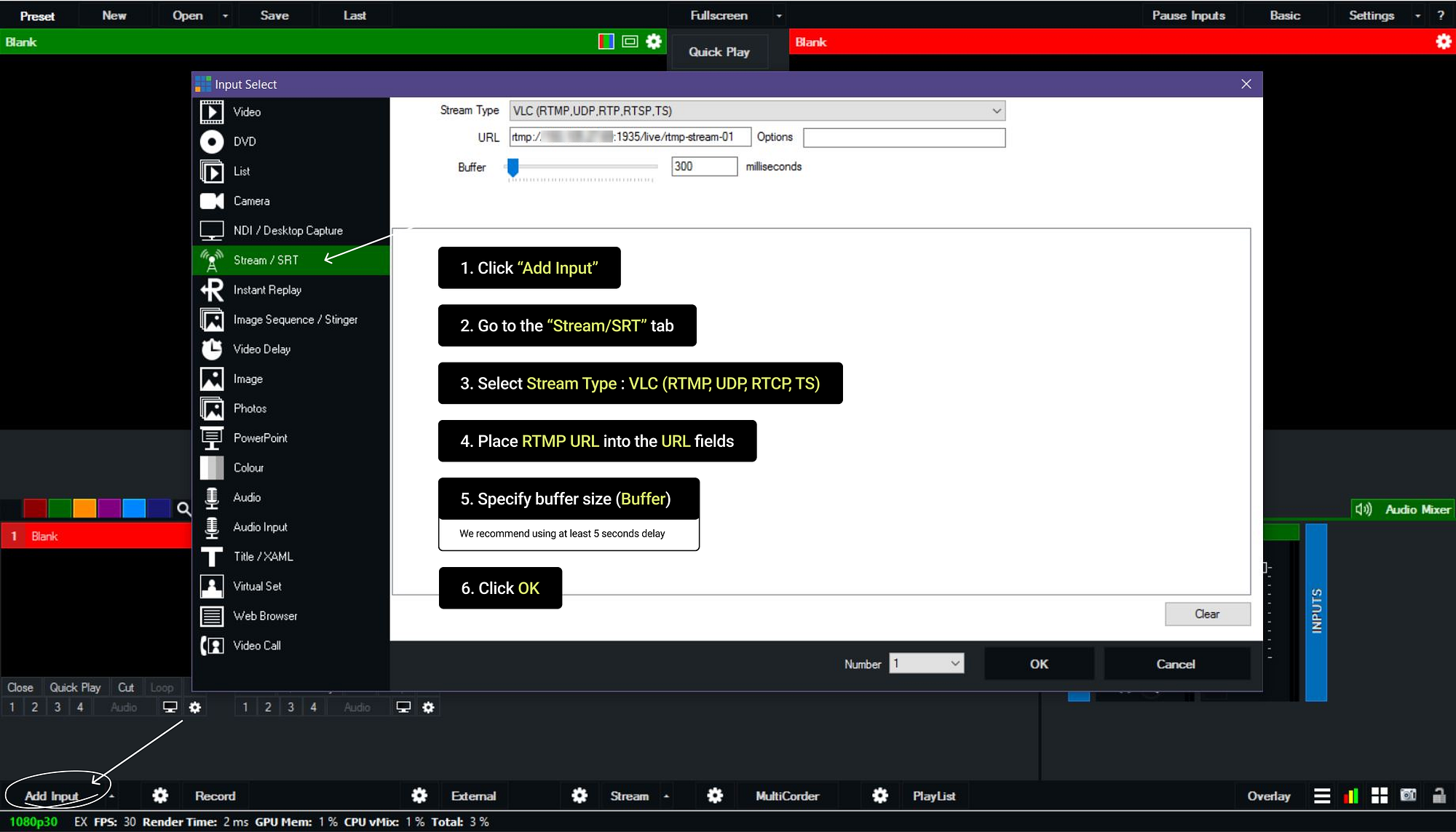The width and height of the screenshot is (1456, 832).
Task: Select the DVD input type
Action: click(290, 142)
